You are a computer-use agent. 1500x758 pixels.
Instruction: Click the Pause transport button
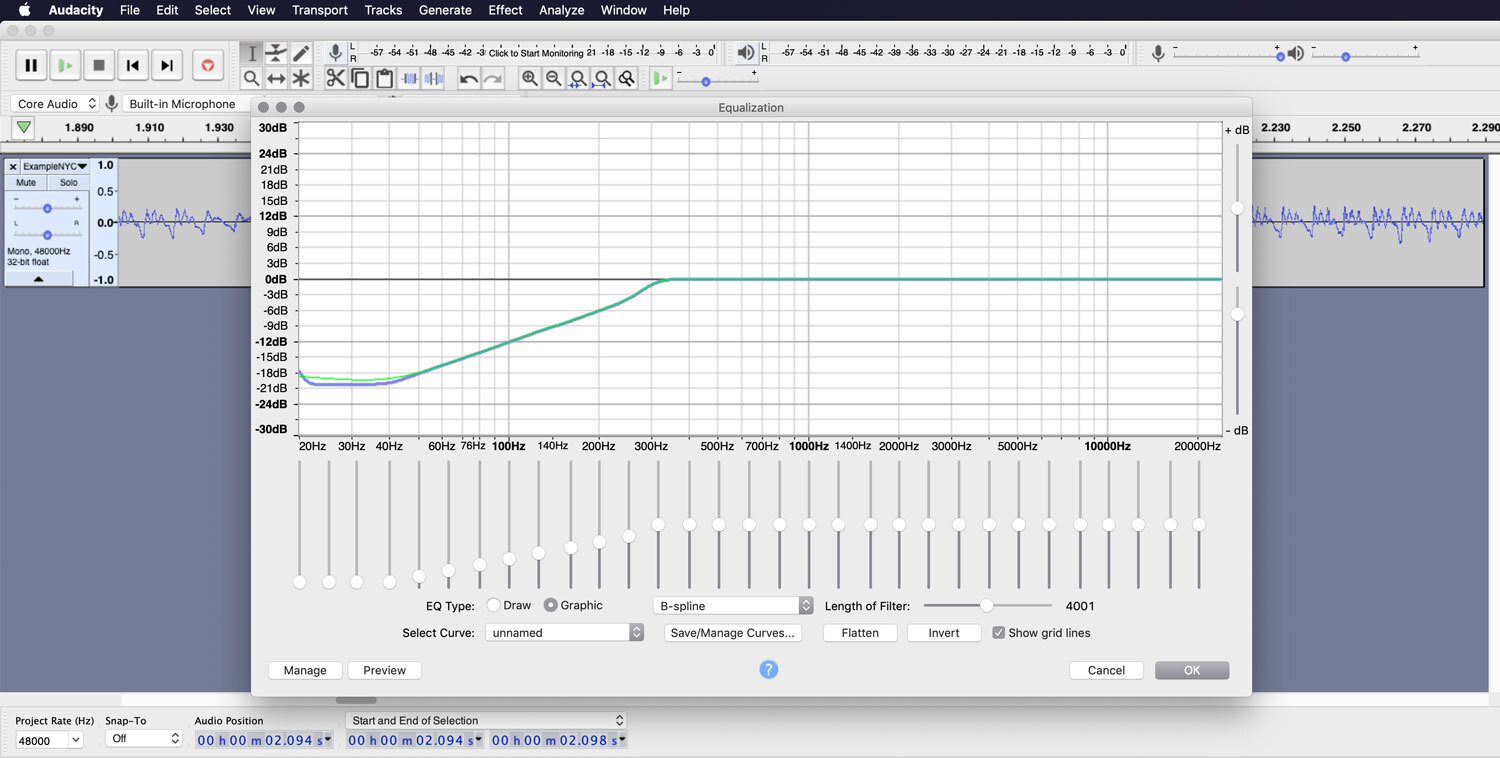click(x=31, y=66)
